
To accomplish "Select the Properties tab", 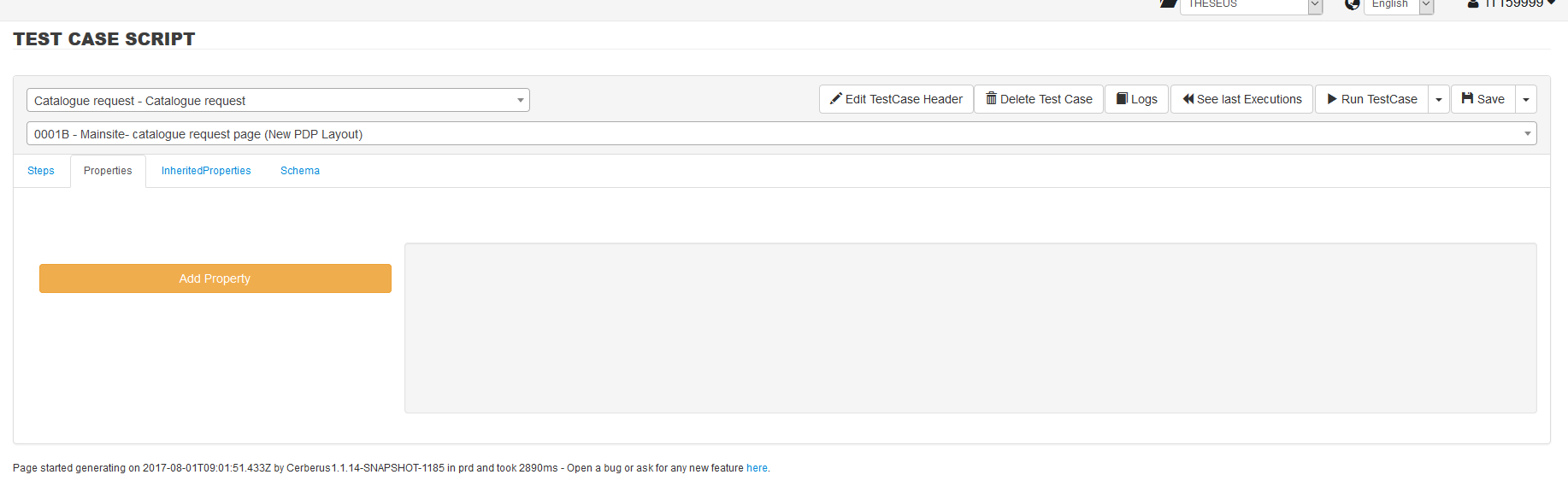I will pyautogui.click(x=108, y=171).
